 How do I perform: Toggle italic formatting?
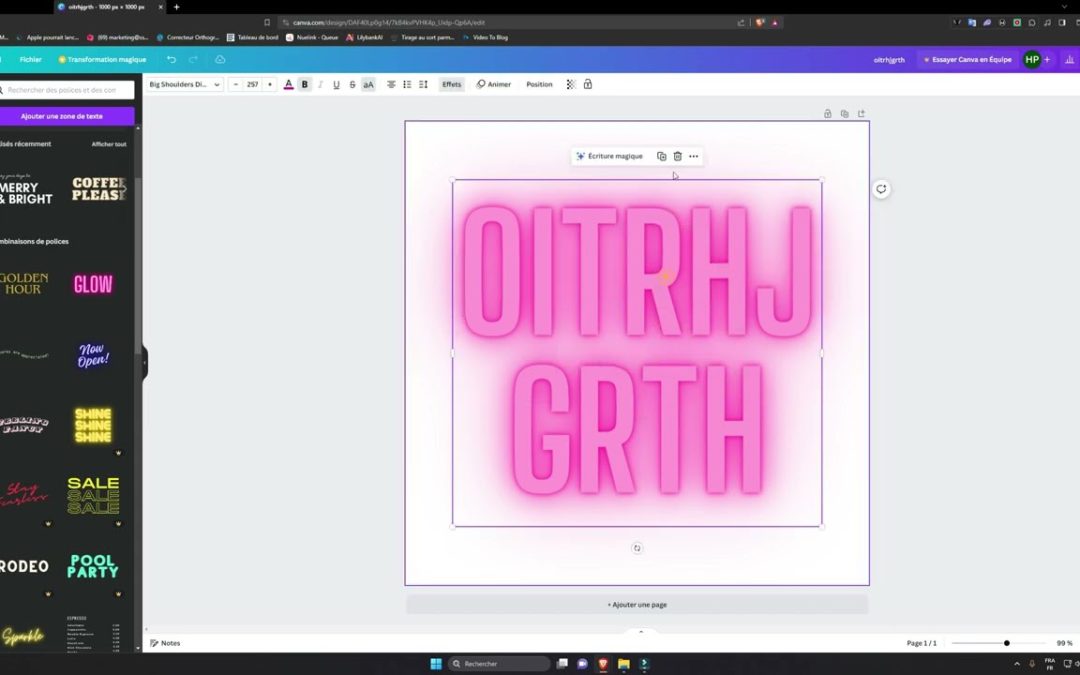pos(320,85)
